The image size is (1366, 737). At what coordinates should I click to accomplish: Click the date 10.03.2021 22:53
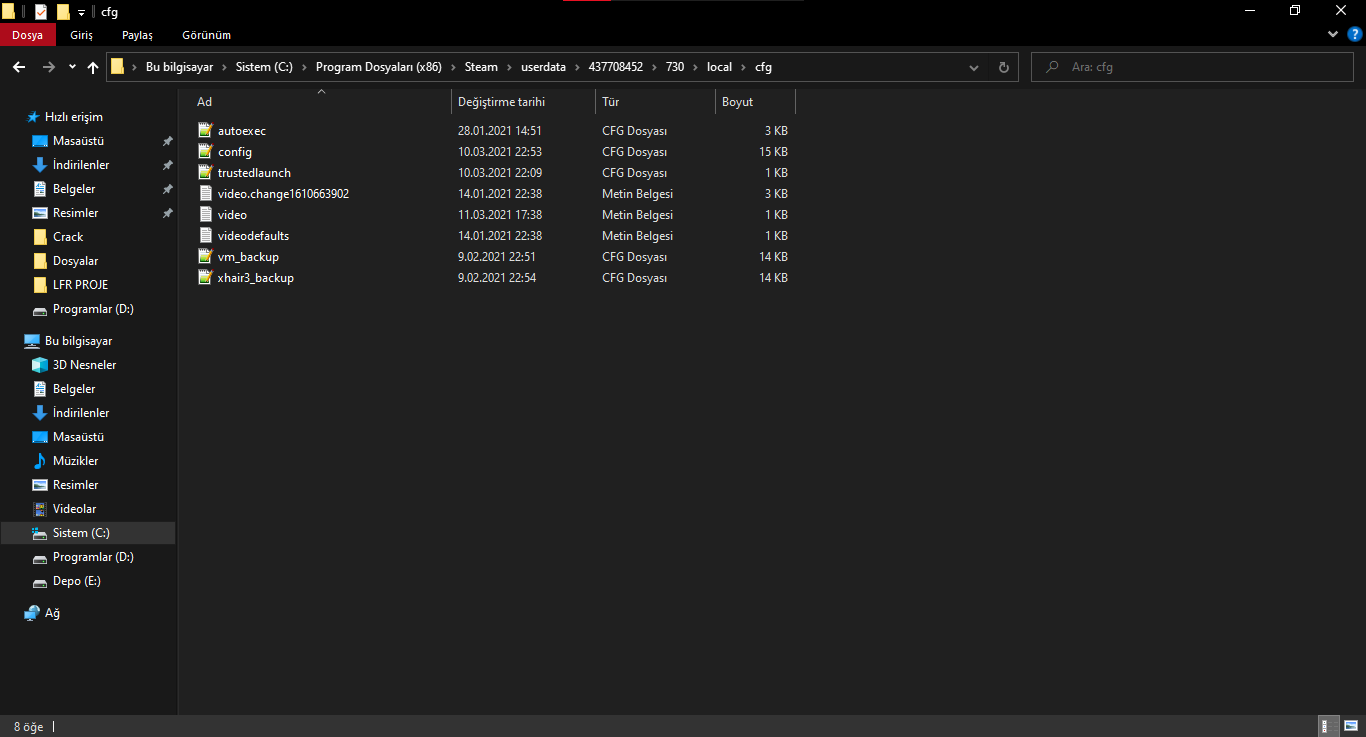[500, 152]
